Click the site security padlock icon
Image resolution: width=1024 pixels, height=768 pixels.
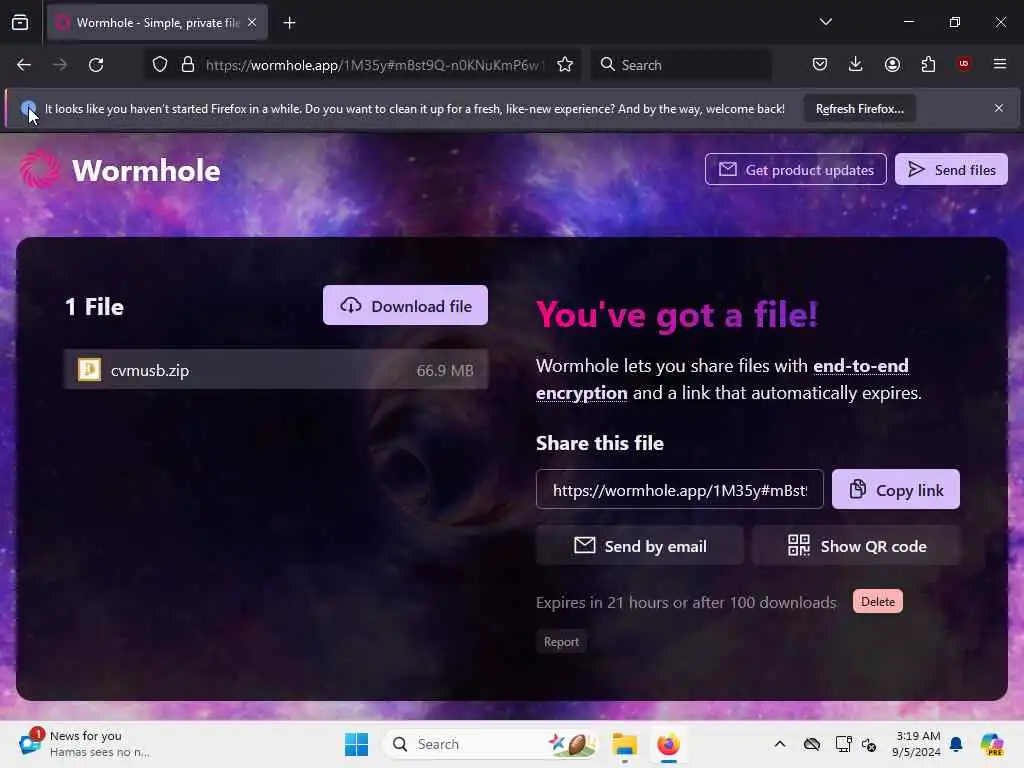coord(187,65)
